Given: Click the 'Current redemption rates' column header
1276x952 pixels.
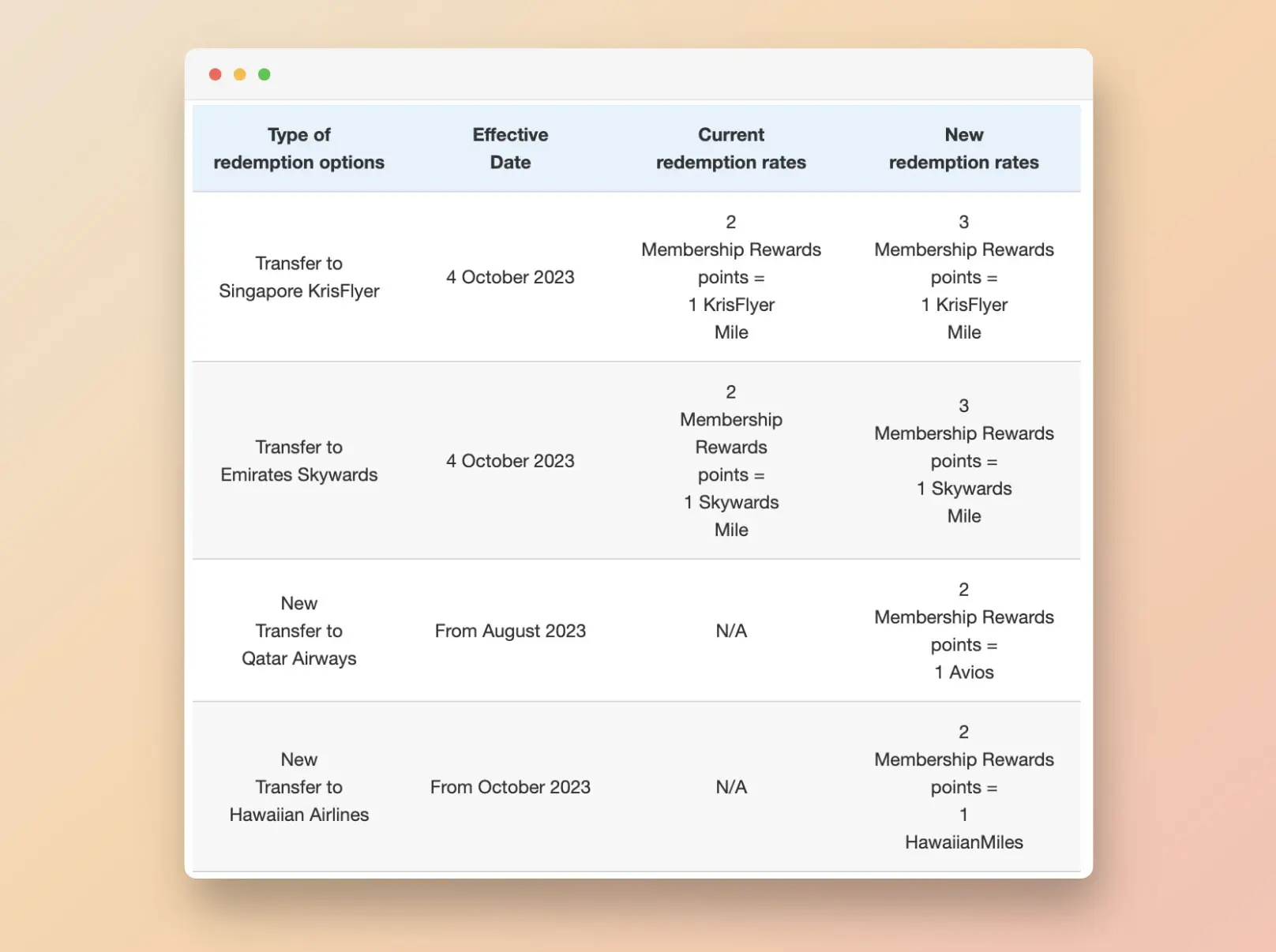Looking at the screenshot, I should tap(731, 148).
